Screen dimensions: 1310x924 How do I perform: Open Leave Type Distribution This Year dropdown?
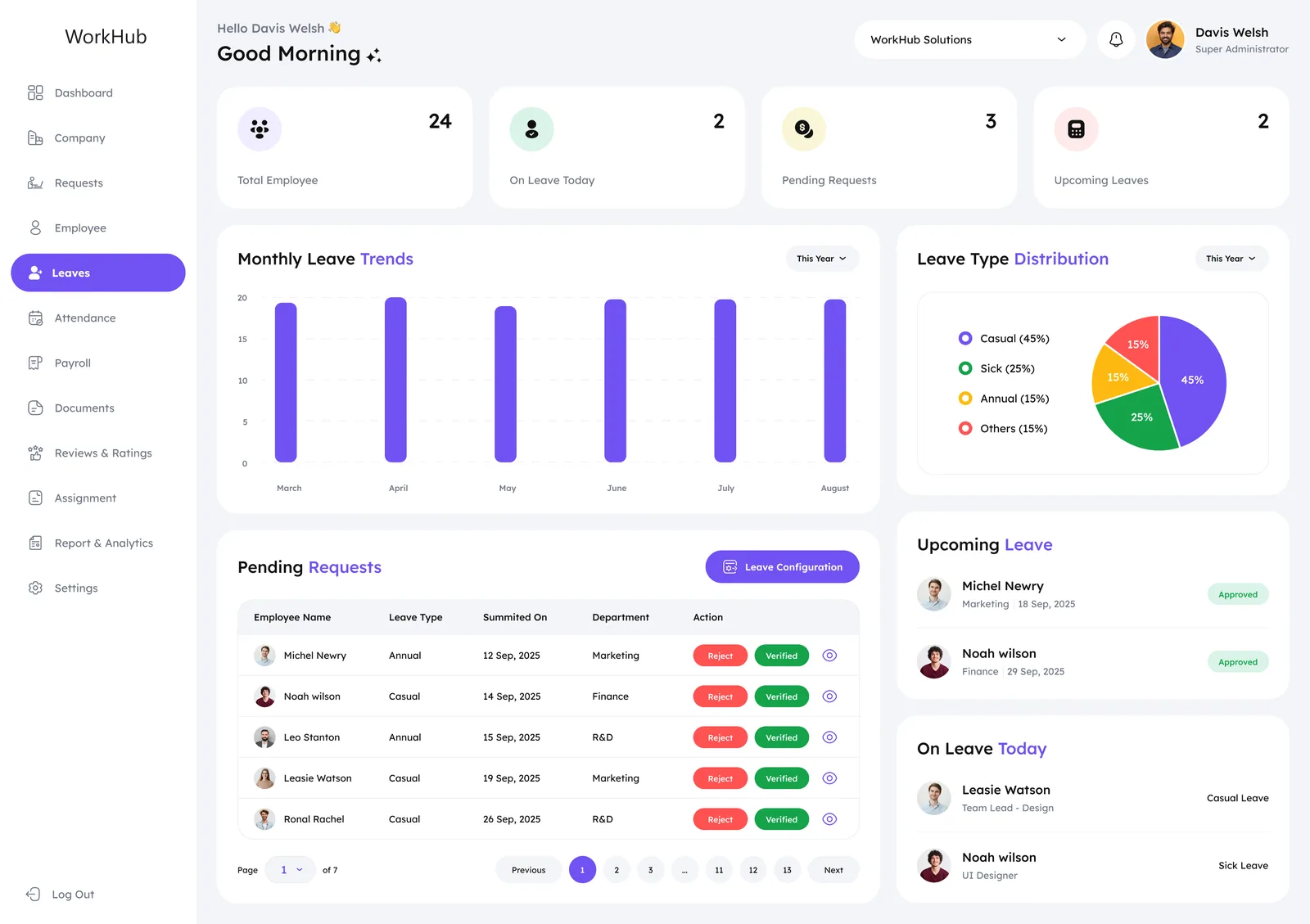point(1231,259)
